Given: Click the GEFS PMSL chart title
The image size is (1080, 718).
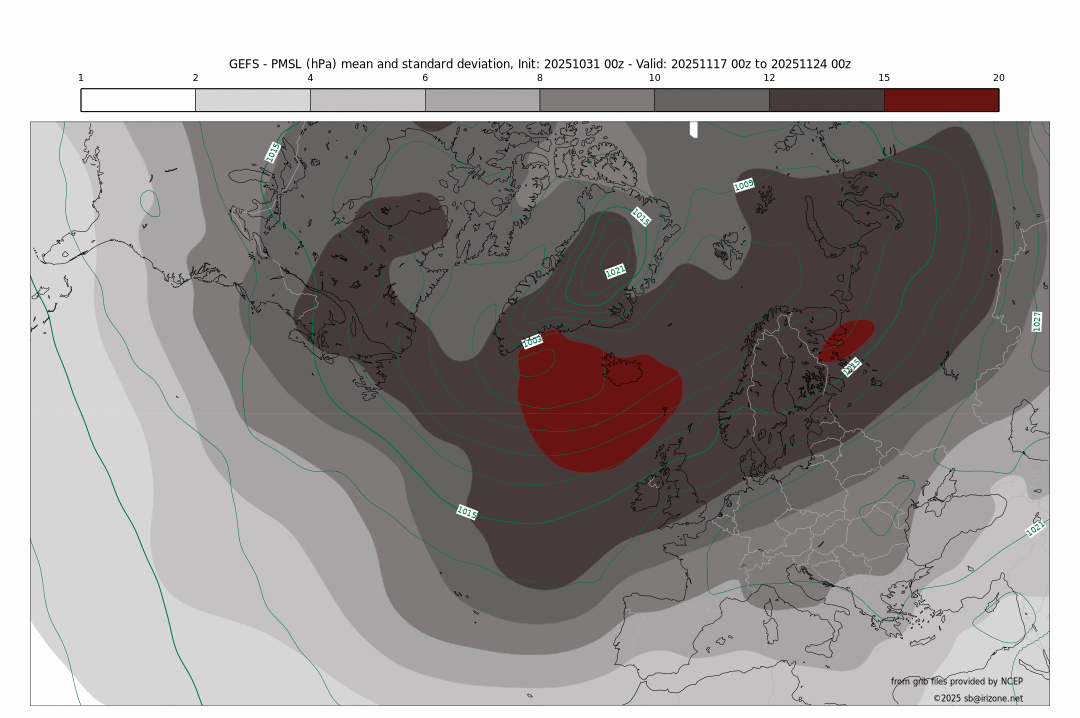Looking at the screenshot, I should (540, 63).
